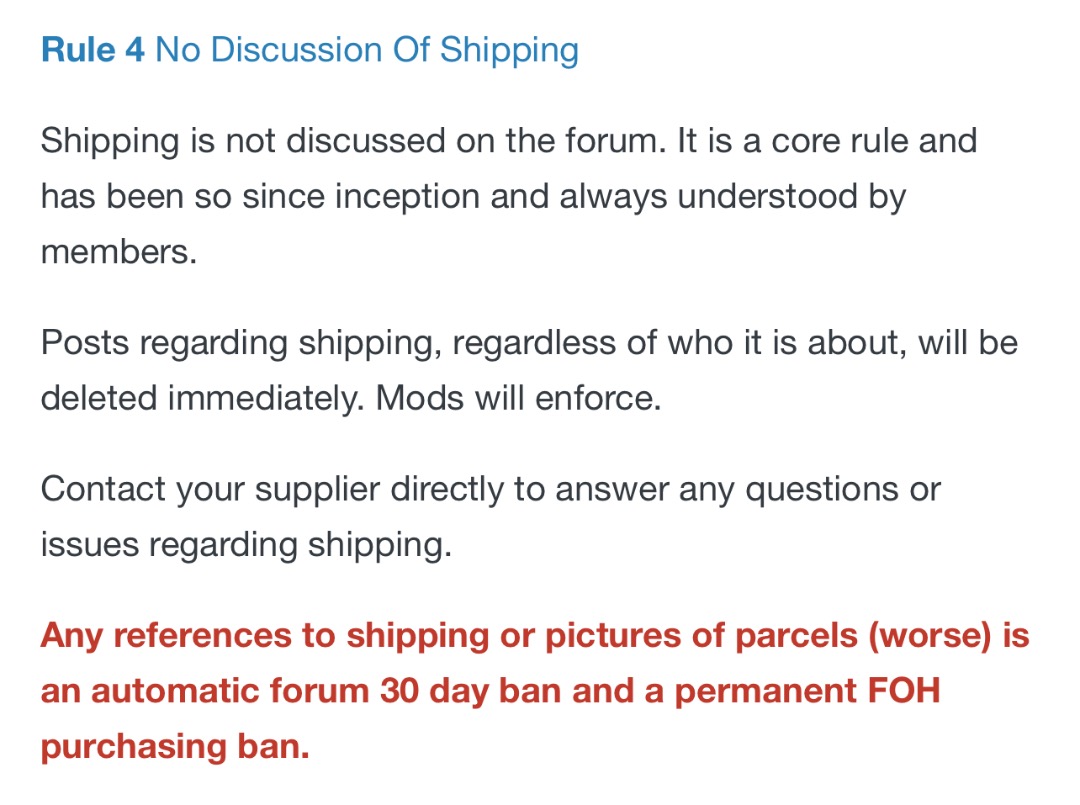Click the 'Mods will enforce.' sentence
Image resolution: width=1080 pixels, height=805 pixels.
pos(519,398)
